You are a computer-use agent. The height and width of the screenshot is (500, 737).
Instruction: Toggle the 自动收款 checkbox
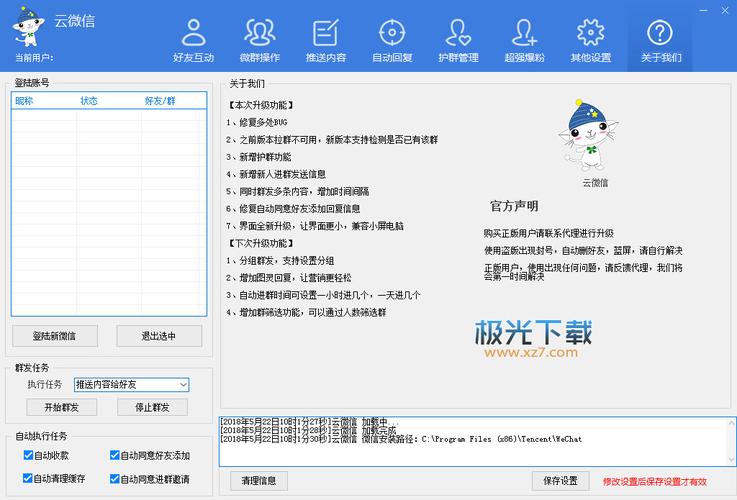click(x=28, y=455)
